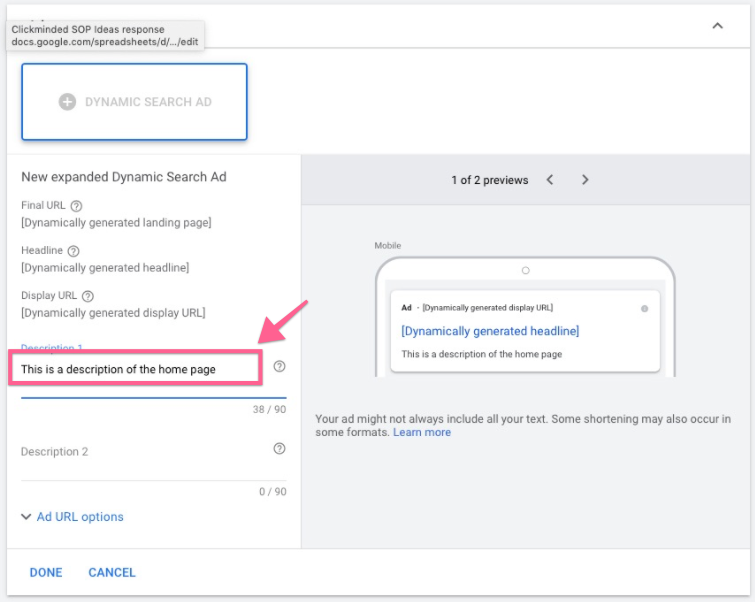Click the grey dot icon in ad preview

pyautogui.click(x=644, y=308)
